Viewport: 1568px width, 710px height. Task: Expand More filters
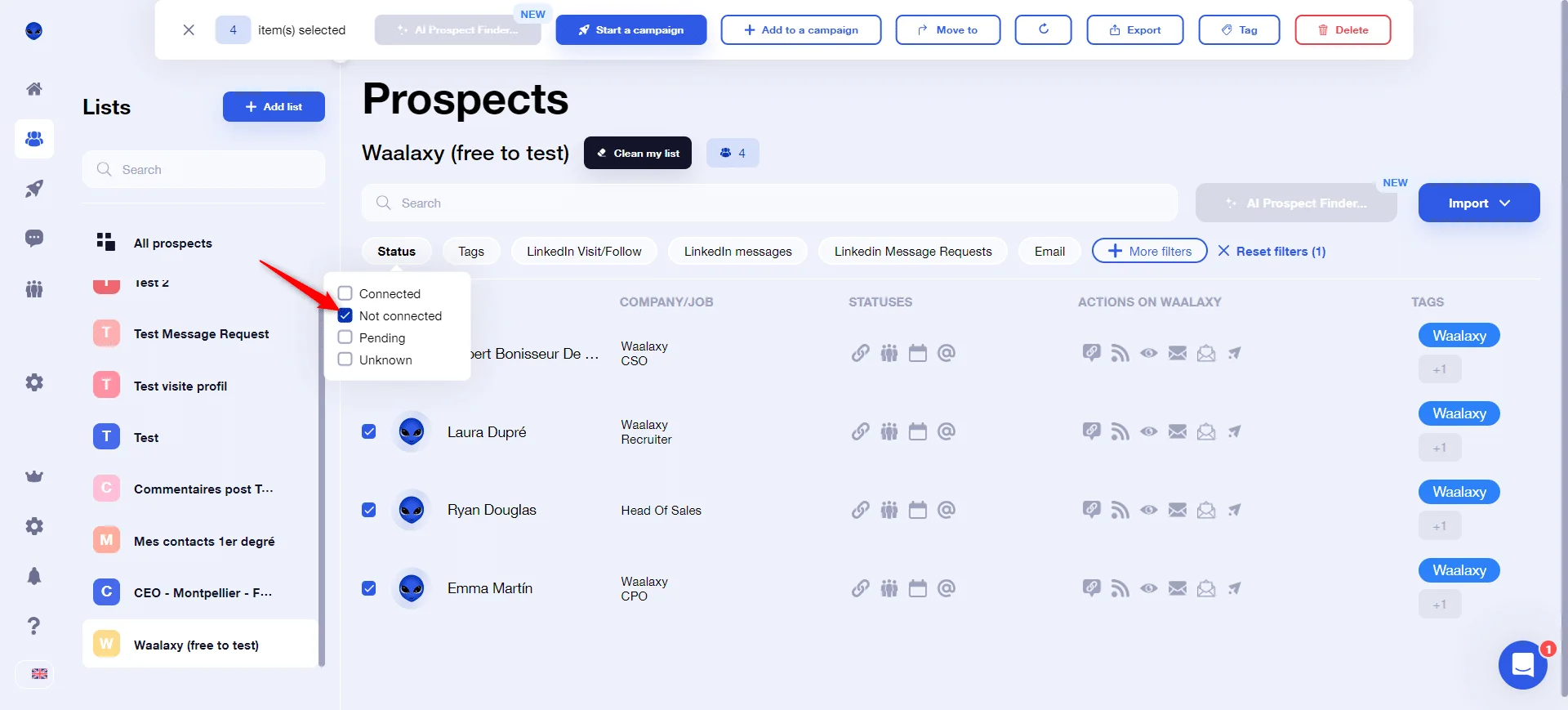[x=1149, y=251]
